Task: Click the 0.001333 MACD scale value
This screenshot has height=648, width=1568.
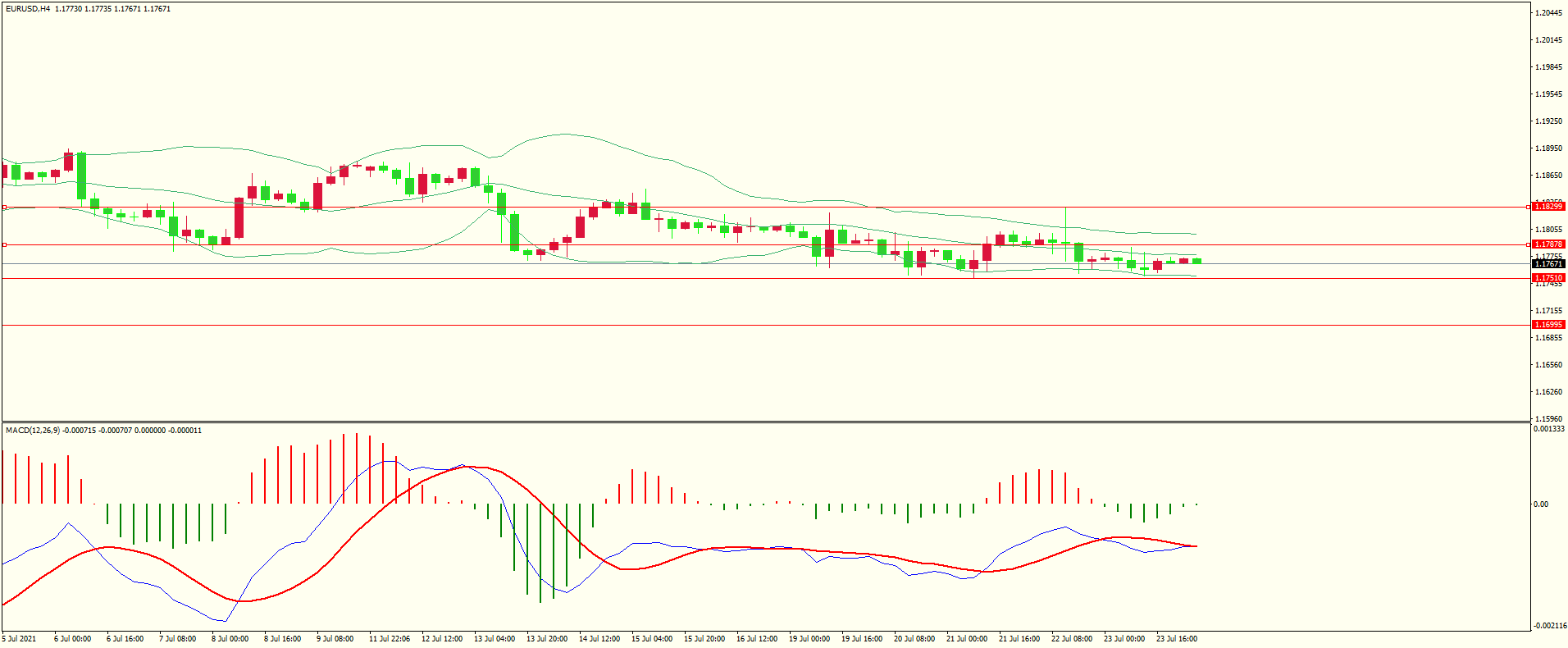Action: coord(1549,429)
